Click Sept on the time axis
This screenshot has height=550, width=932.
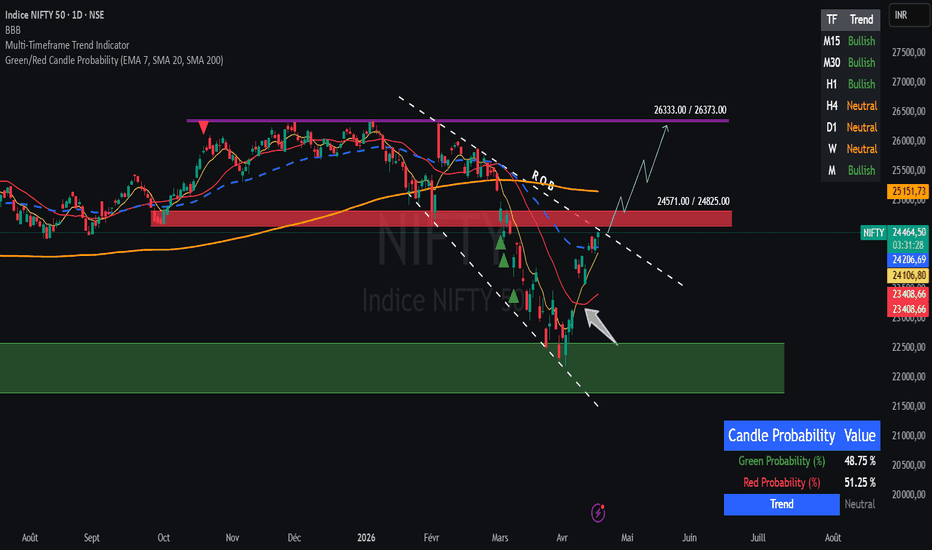click(92, 538)
